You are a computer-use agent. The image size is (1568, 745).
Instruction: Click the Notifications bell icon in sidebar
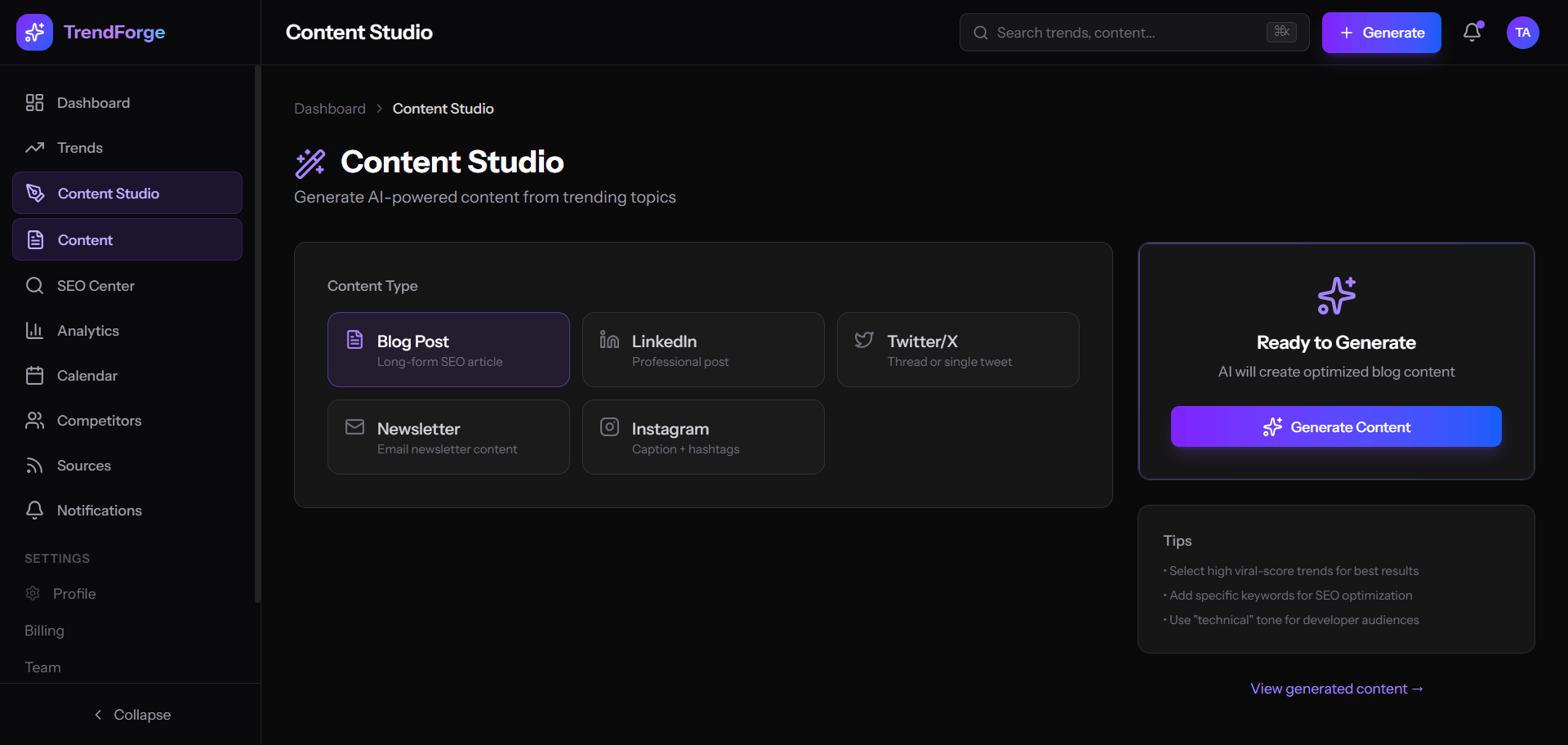(x=34, y=511)
